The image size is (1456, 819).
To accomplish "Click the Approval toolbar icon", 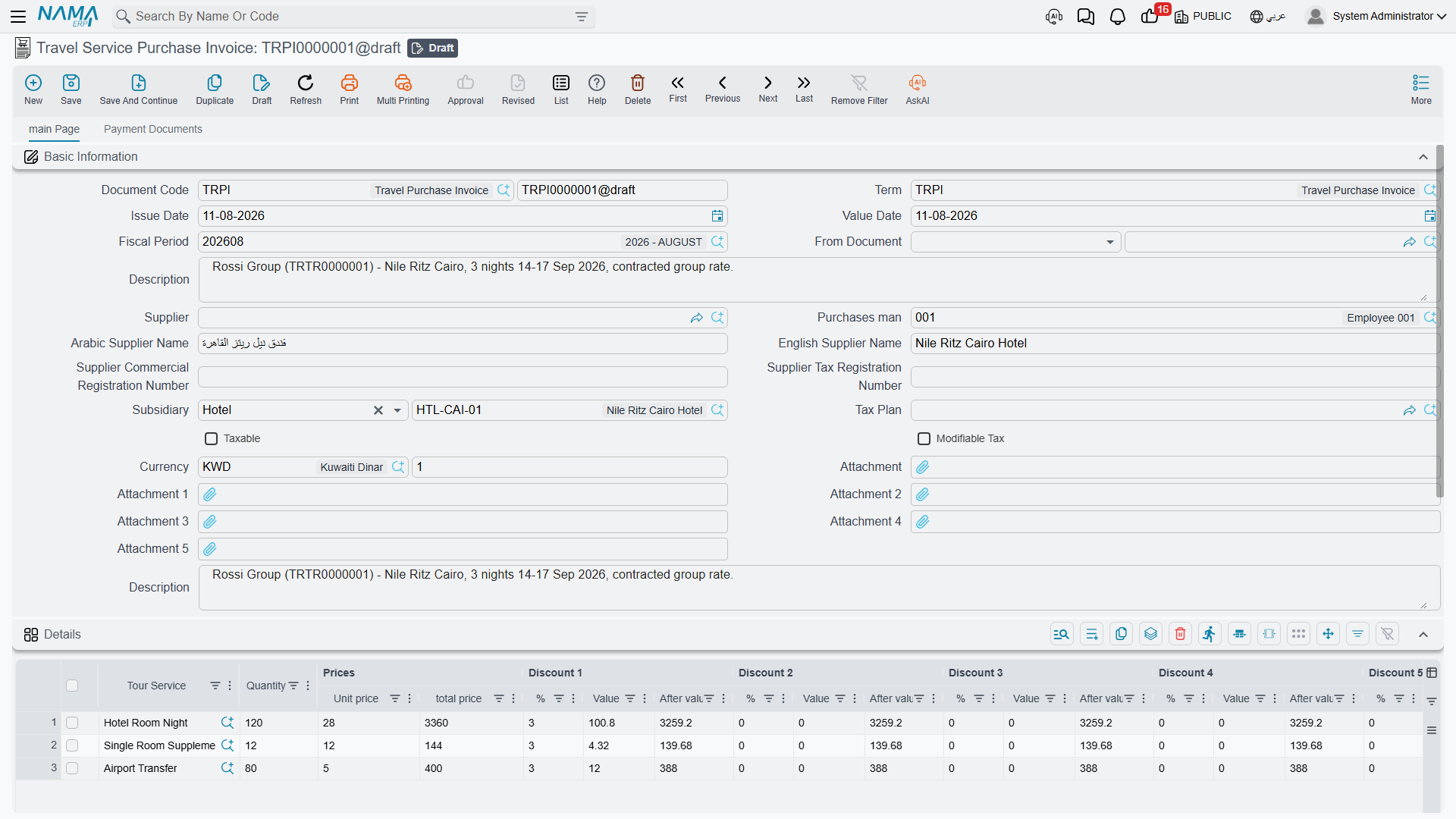I will pos(466,89).
